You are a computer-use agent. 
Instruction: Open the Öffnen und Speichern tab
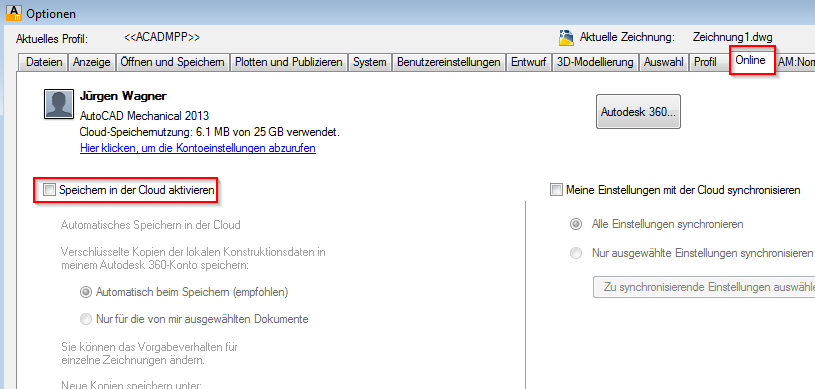173,62
